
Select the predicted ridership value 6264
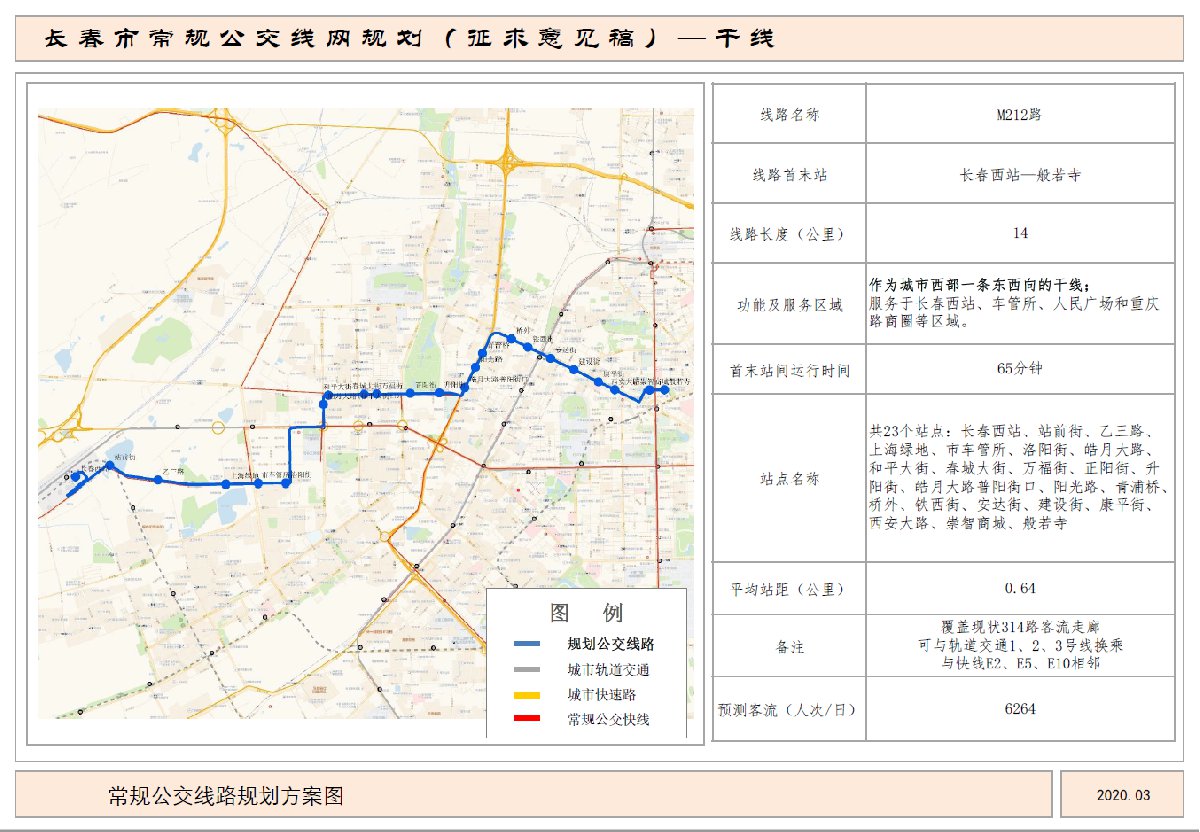pos(1019,709)
